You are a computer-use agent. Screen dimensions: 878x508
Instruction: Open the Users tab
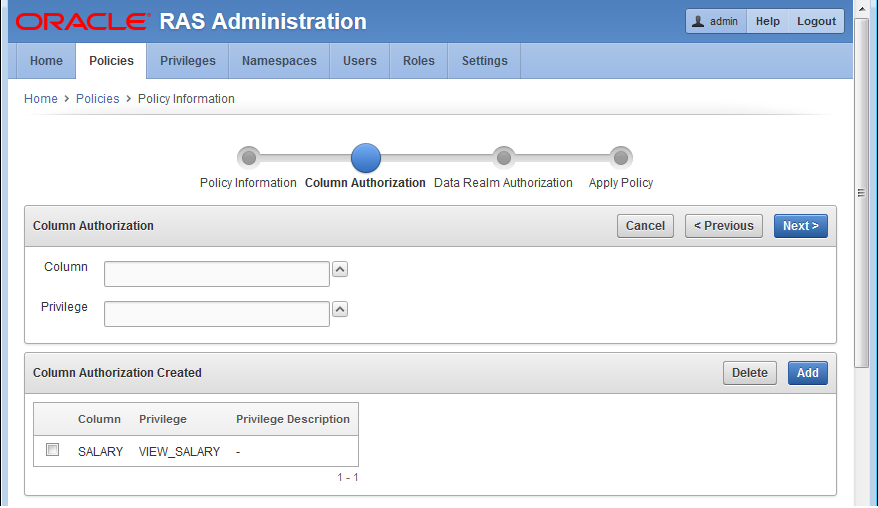pyautogui.click(x=360, y=61)
